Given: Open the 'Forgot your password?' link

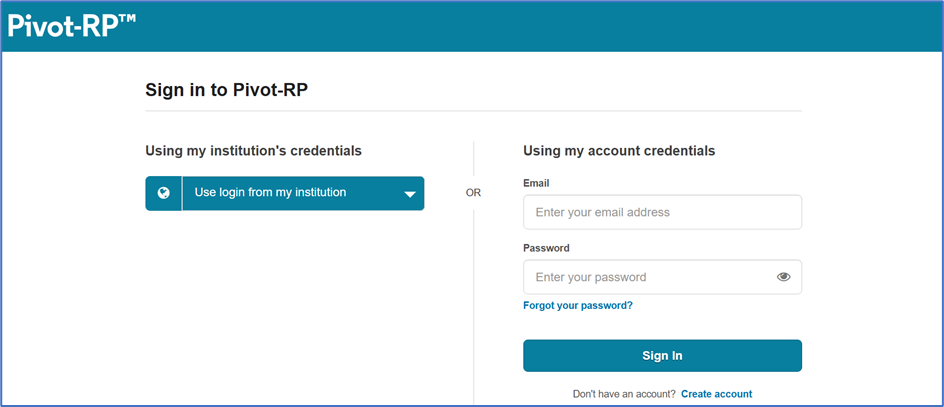Looking at the screenshot, I should point(578,305).
